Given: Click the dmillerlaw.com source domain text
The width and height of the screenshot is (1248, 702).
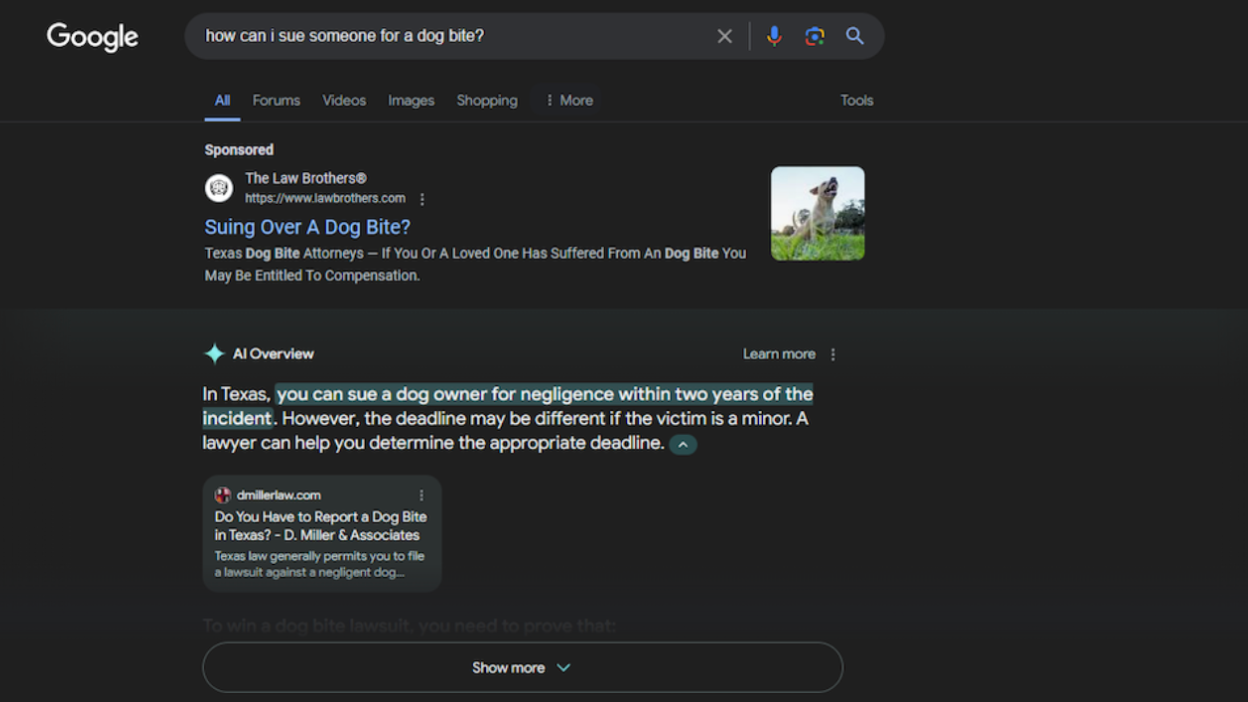Looking at the screenshot, I should click(279, 495).
